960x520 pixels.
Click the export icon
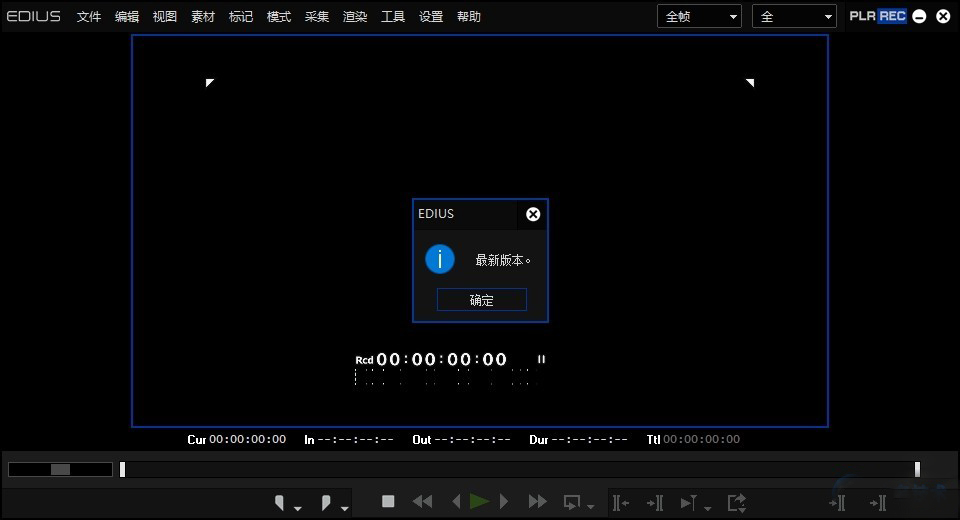pos(737,503)
